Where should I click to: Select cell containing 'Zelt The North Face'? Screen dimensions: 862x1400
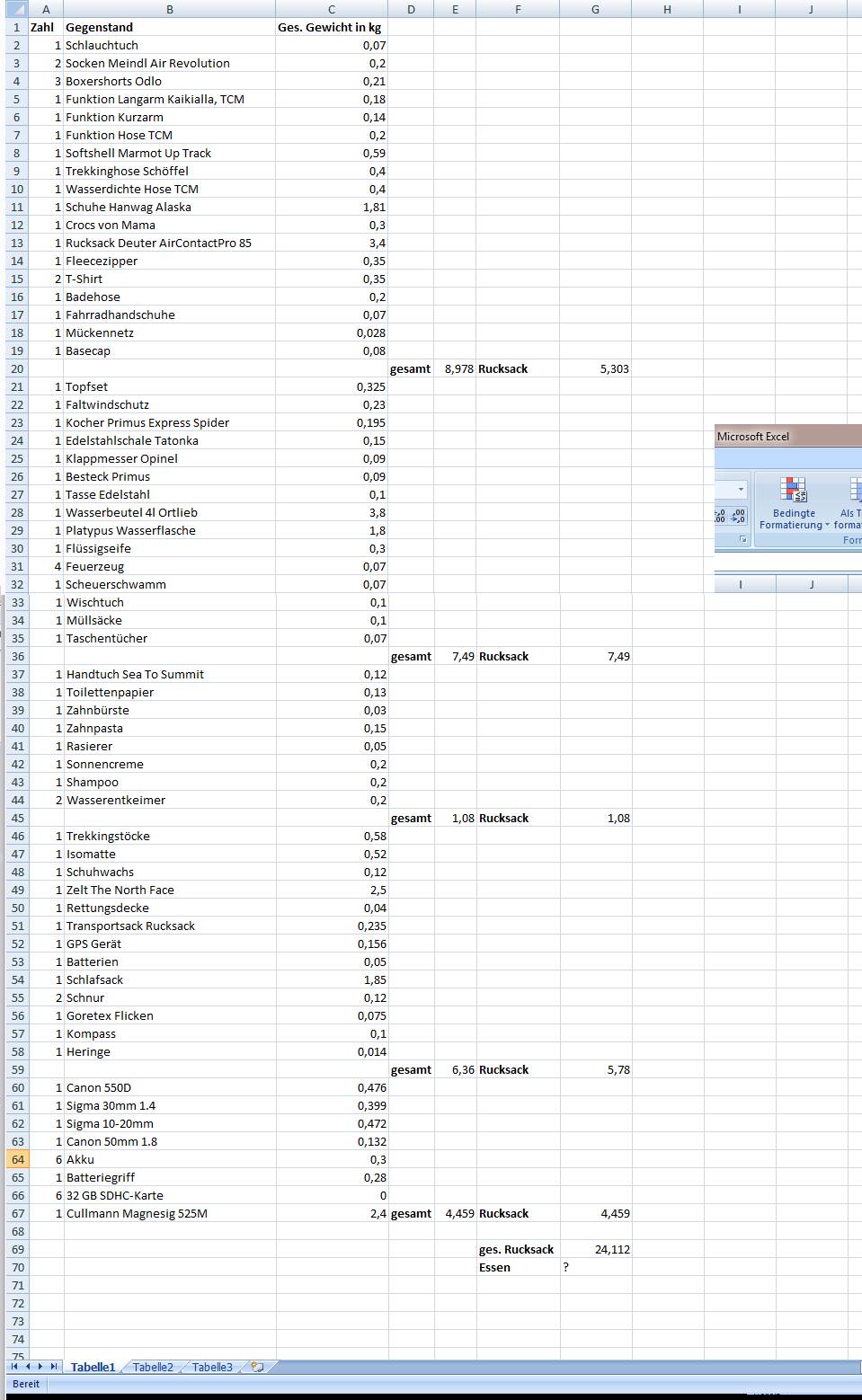pyautogui.click(x=169, y=890)
